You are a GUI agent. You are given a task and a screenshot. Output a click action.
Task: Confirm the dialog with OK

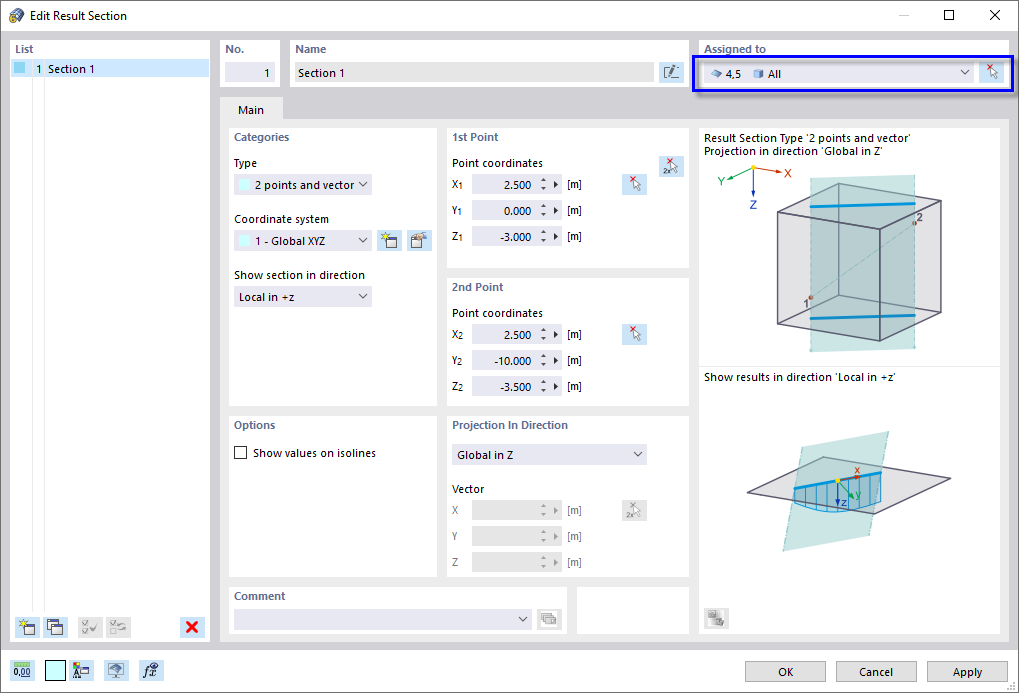785,671
